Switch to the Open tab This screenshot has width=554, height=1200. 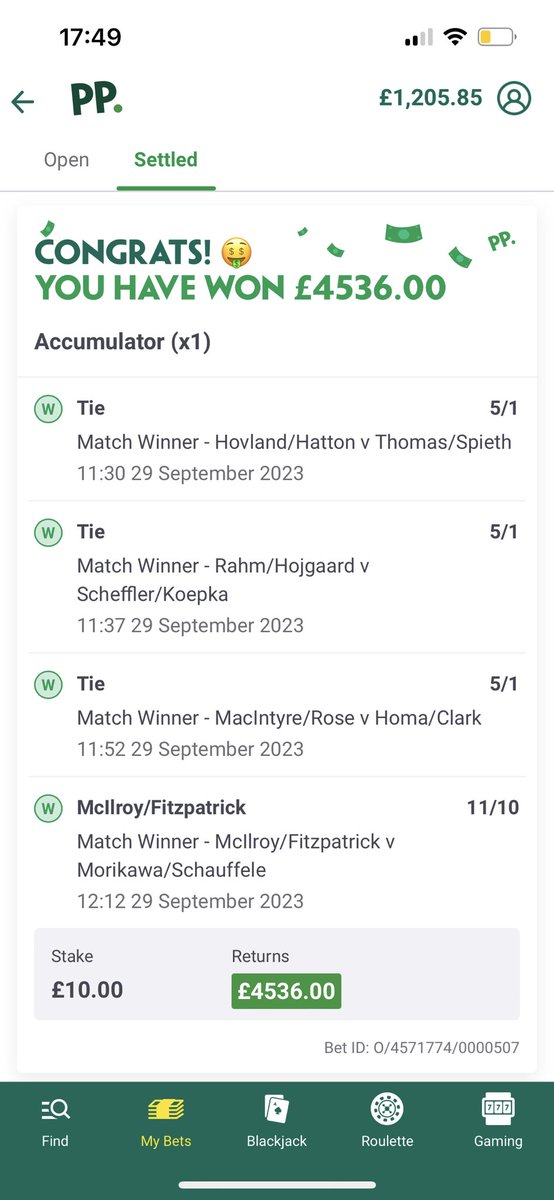(x=66, y=160)
